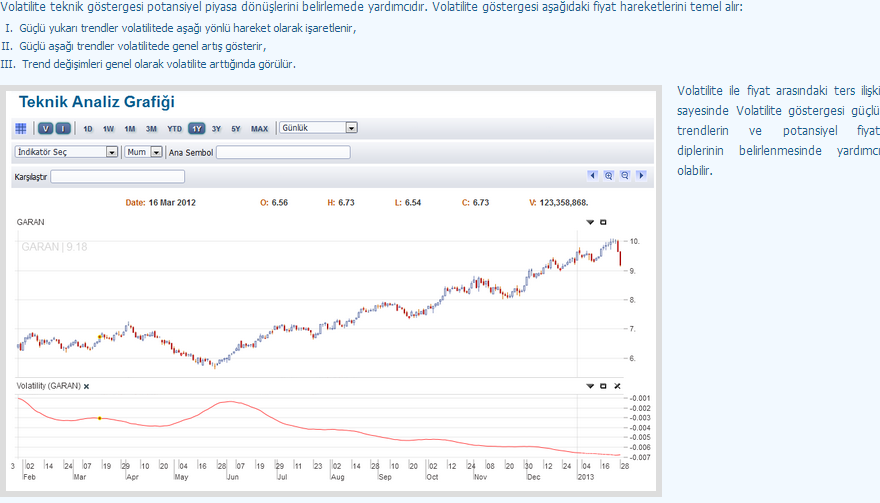
Task: Click the C: 6.73 close value
Action: click(475, 203)
